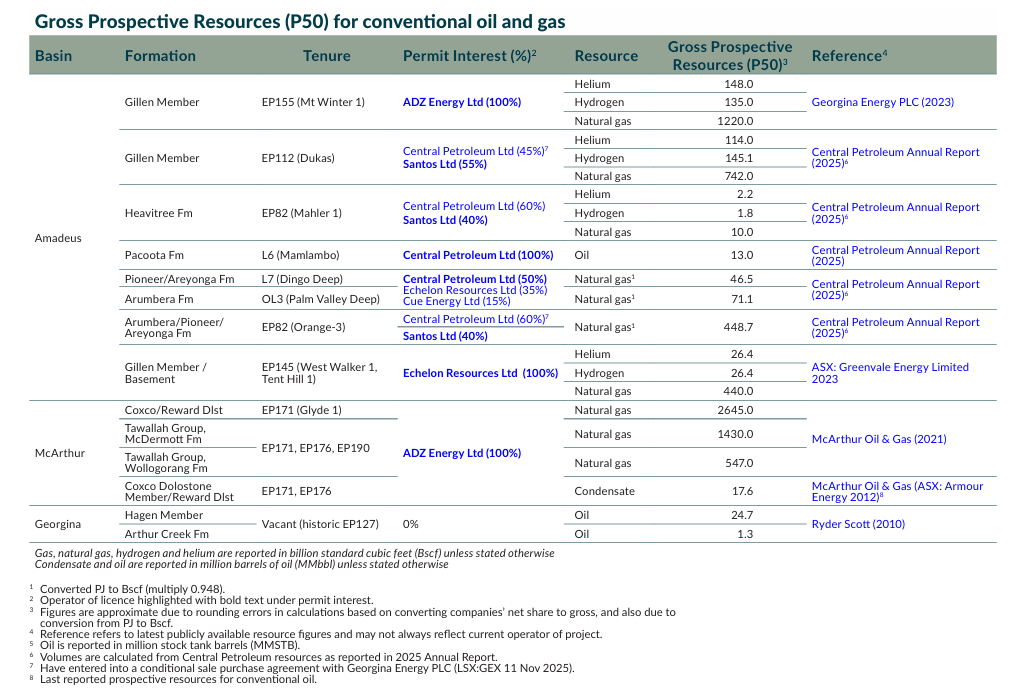Image resolution: width=1032 pixels, height=696 pixels.
Task: Click the 'Permit Interest (%)' column header
Action: [x=469, y=56]
